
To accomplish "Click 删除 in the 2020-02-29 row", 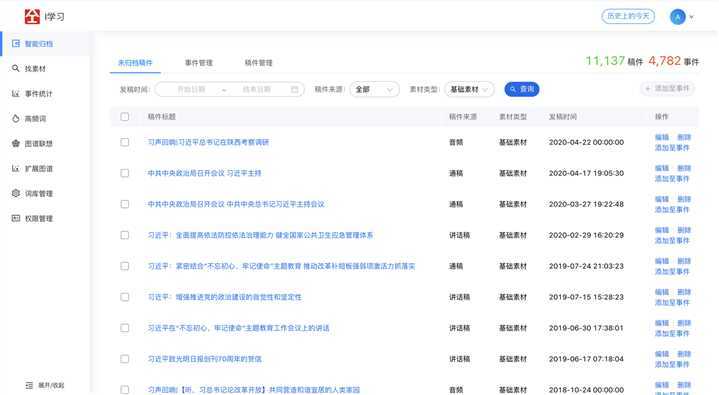I will coord(684,230).
